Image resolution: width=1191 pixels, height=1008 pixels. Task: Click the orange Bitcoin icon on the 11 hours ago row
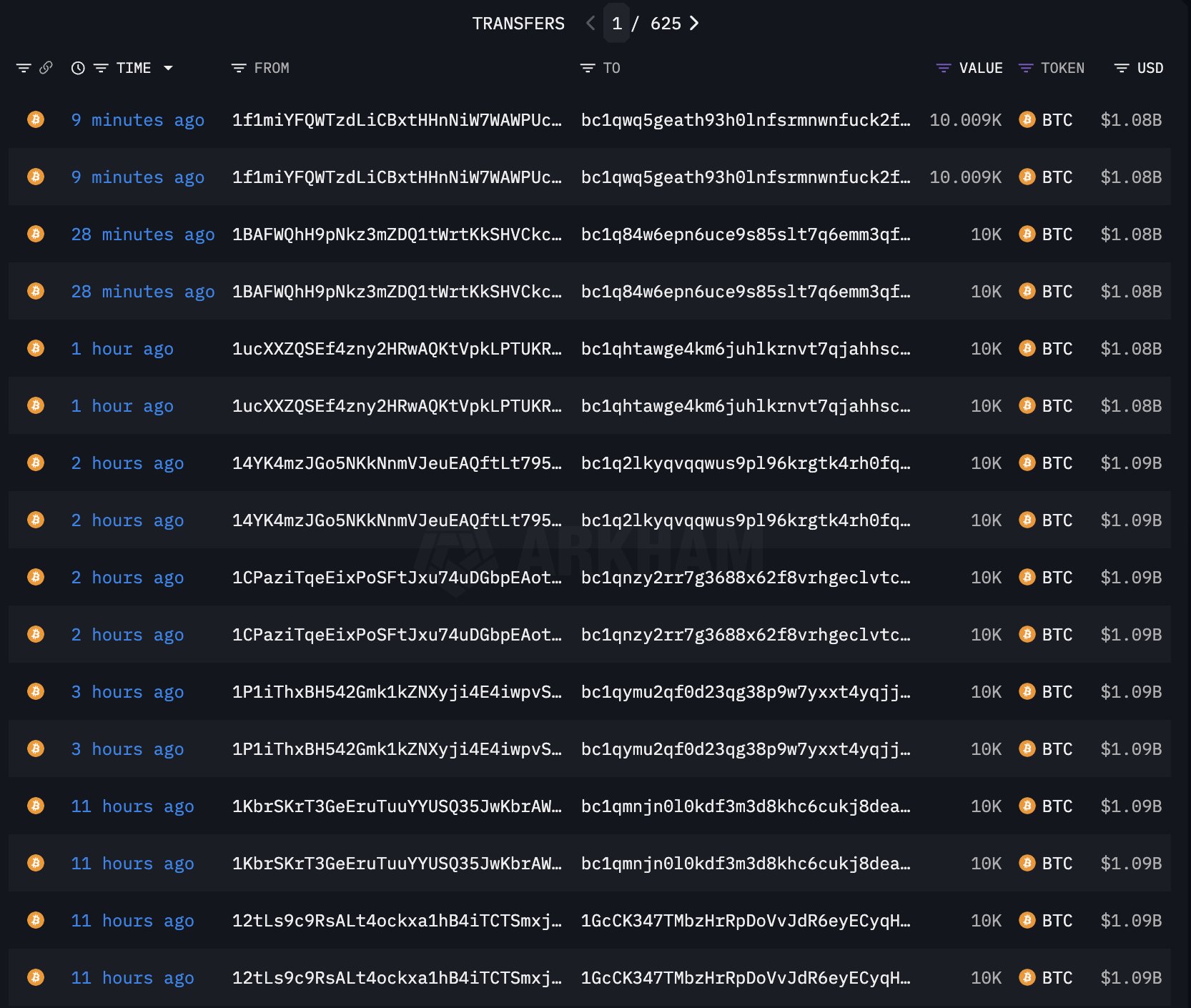tap(35, 806)
